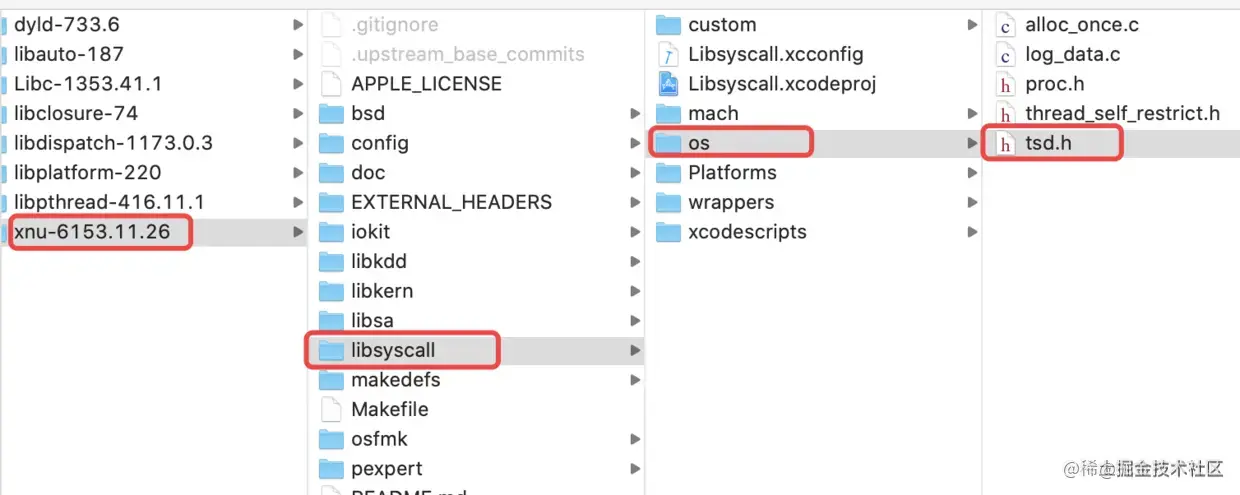This screenshot has width=1240, height=495.
Task: Click the pexpert folder icon
Action: pyautogui.click(x=331, y=468)
